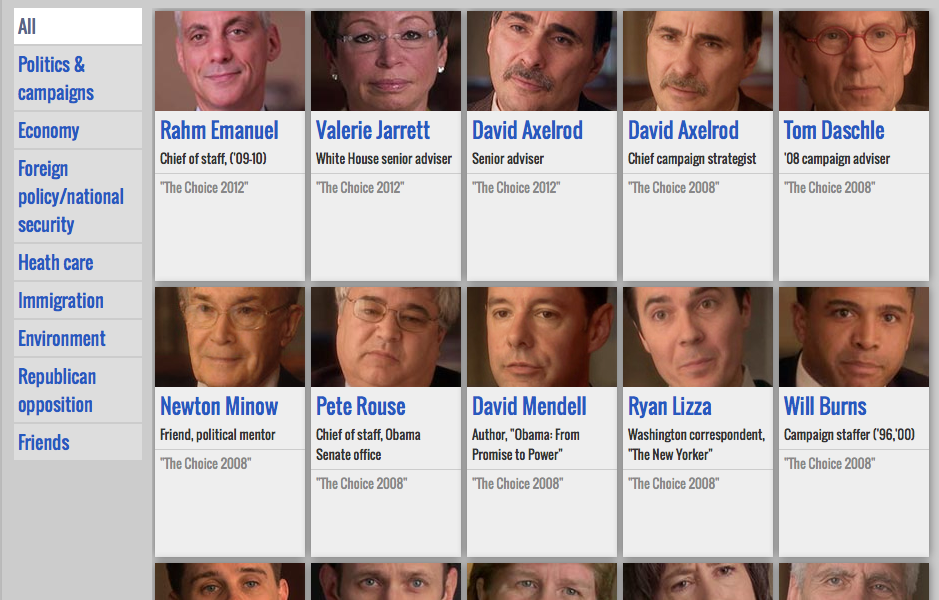Choose the Economy category
The image size is (939, 600).
(78, 131)
